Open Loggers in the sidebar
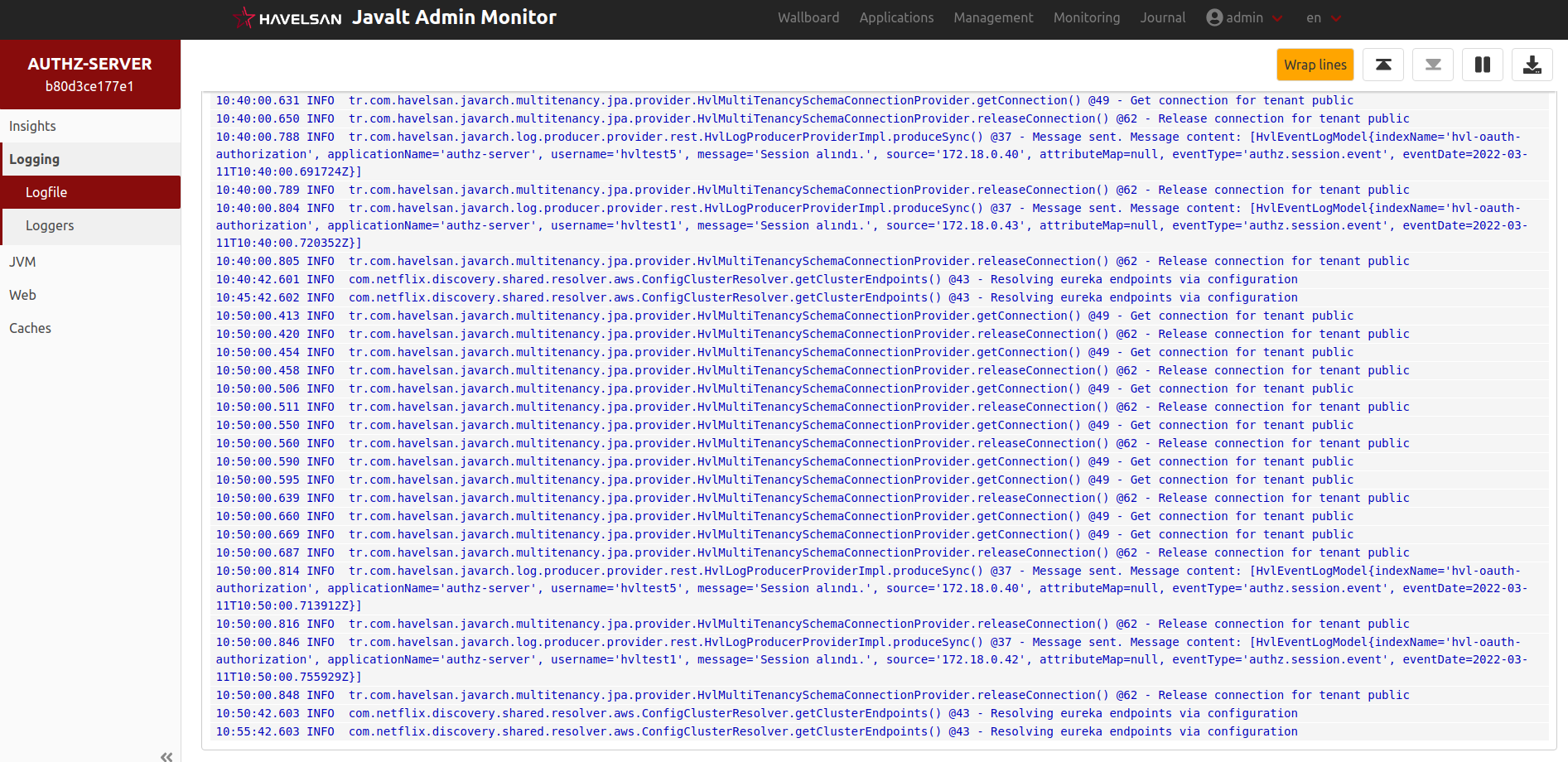 coord(90,225)
